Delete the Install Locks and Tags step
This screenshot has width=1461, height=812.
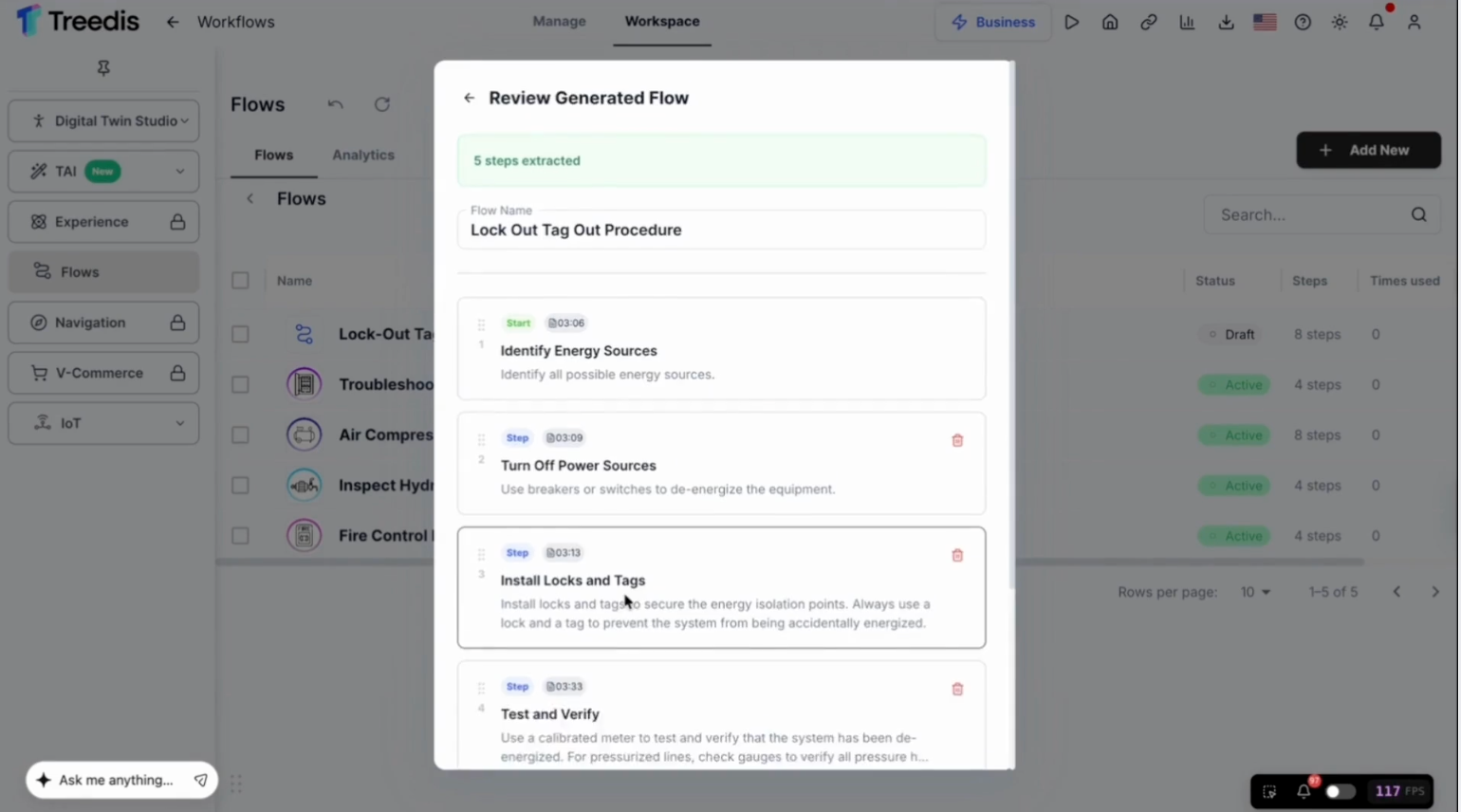959,556
